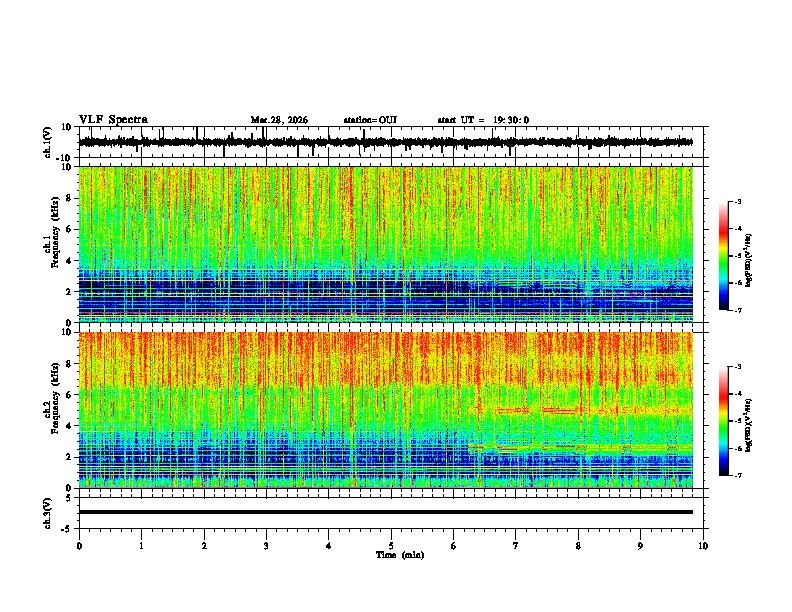Click the "8" tick on the Time axis
The image size is (792, 612).
coord(578,546)
